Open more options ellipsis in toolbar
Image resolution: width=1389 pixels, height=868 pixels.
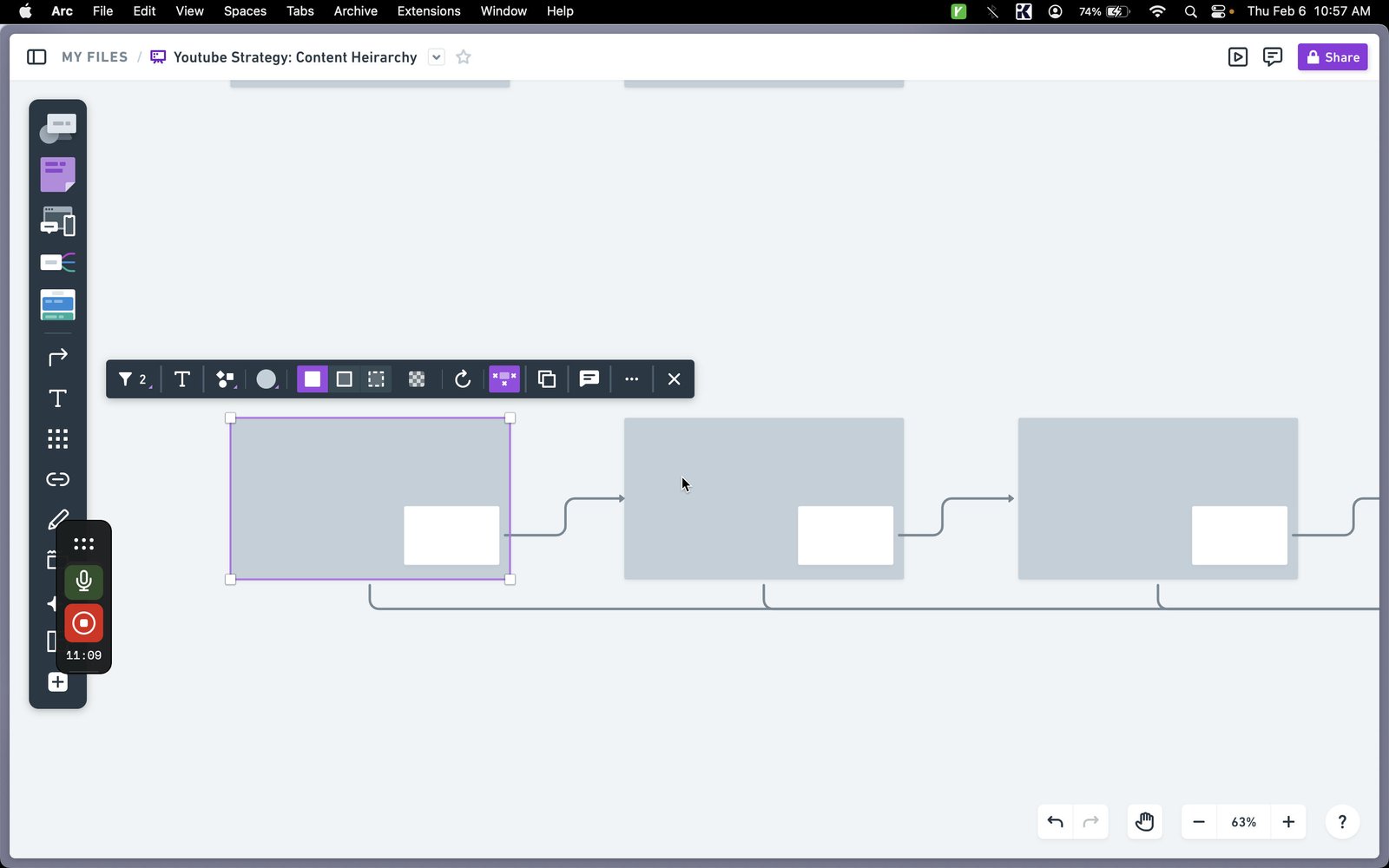click(x=632, y=379)
